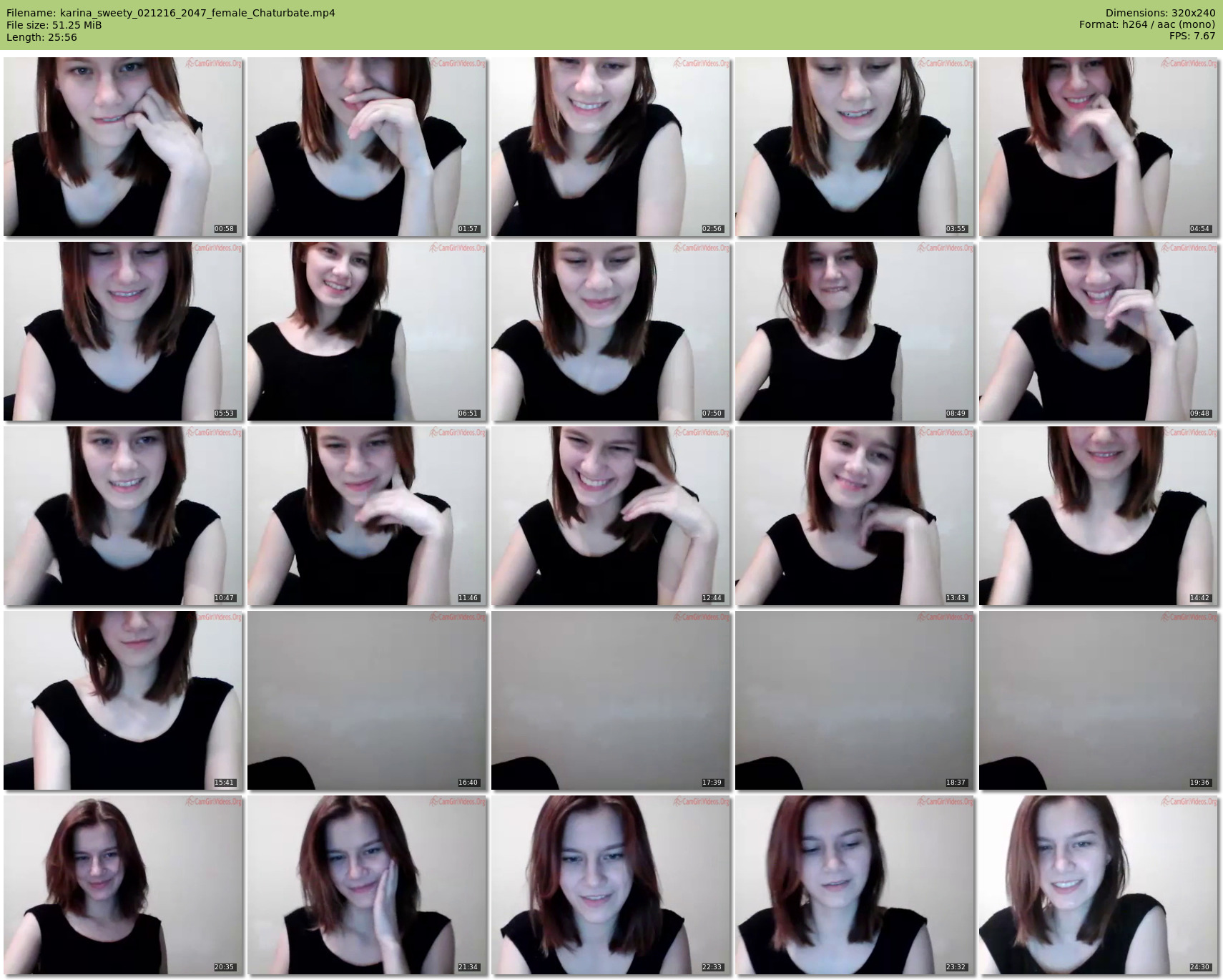This screenshot has height=980, width=1223.
Task: Select the frame with timestamp 20:35
Action: tap(123, 885)
